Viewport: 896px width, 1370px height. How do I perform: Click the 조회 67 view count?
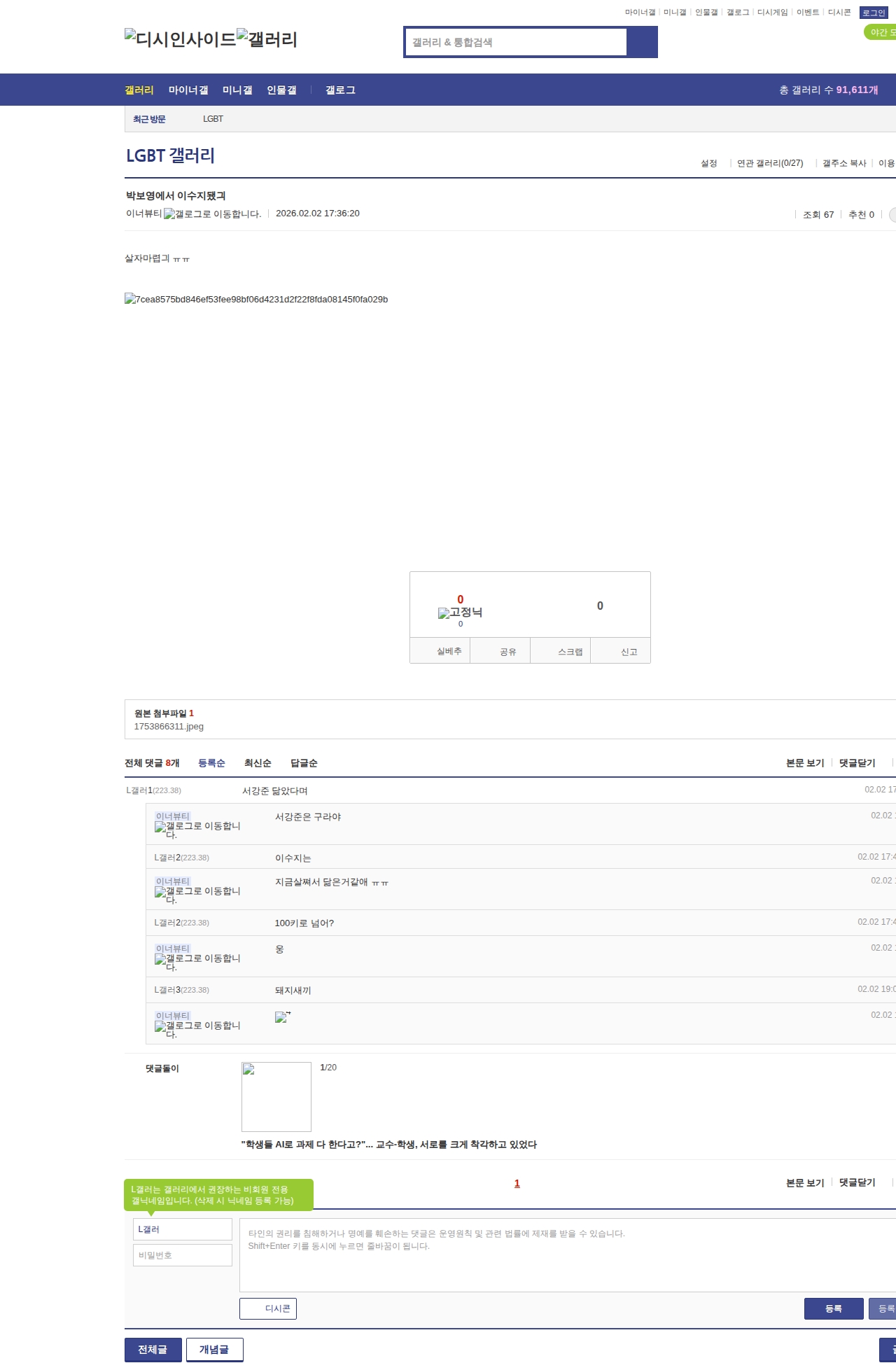click(x=818, y=215)
